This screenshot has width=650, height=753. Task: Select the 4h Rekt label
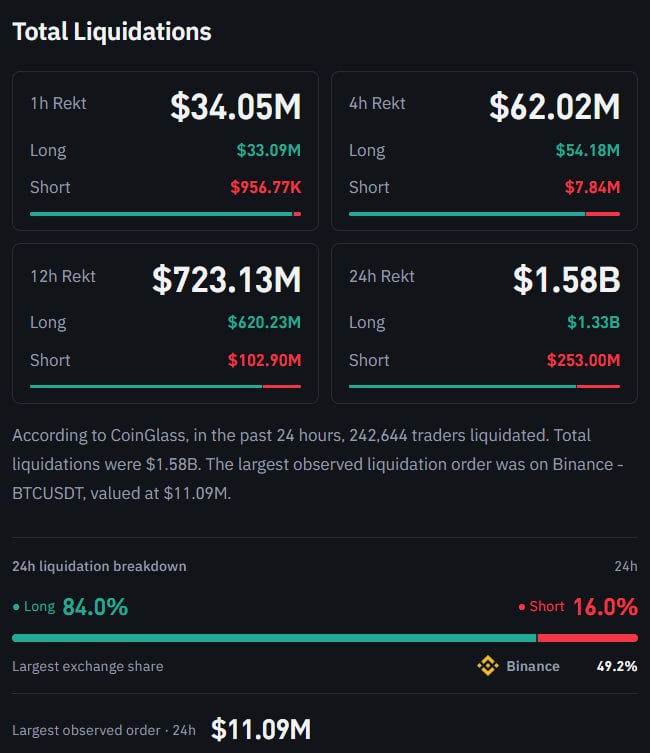[x=377, y=103]
